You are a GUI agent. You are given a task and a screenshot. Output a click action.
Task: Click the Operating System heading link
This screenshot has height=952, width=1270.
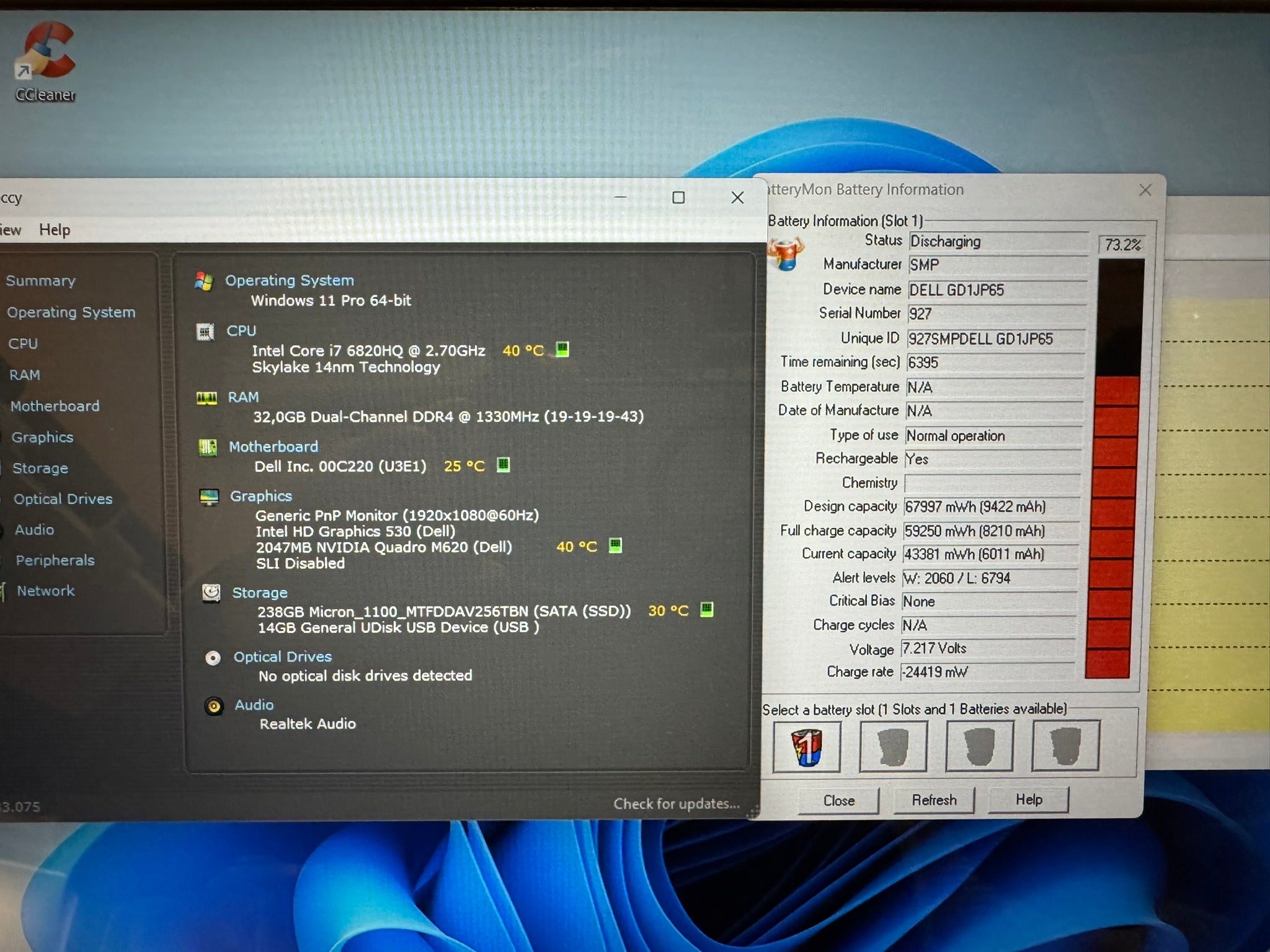coord(289,281)
